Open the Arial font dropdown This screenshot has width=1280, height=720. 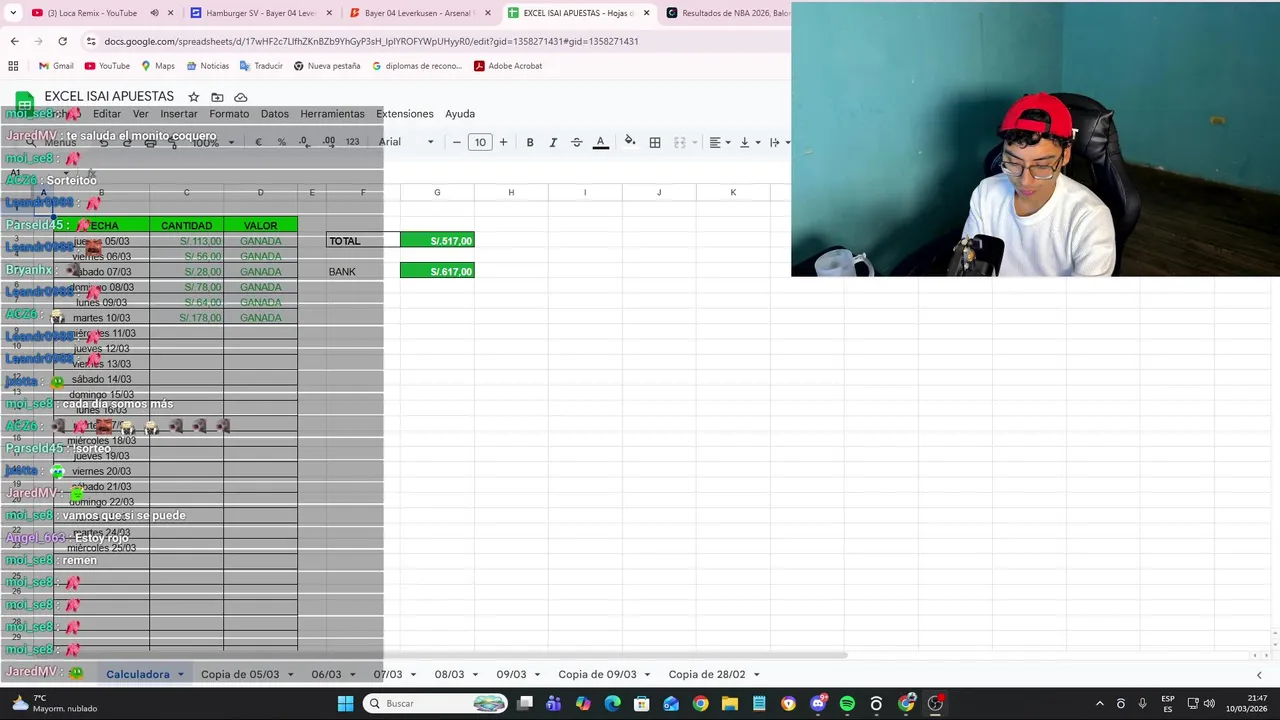[x=406, y=142]
